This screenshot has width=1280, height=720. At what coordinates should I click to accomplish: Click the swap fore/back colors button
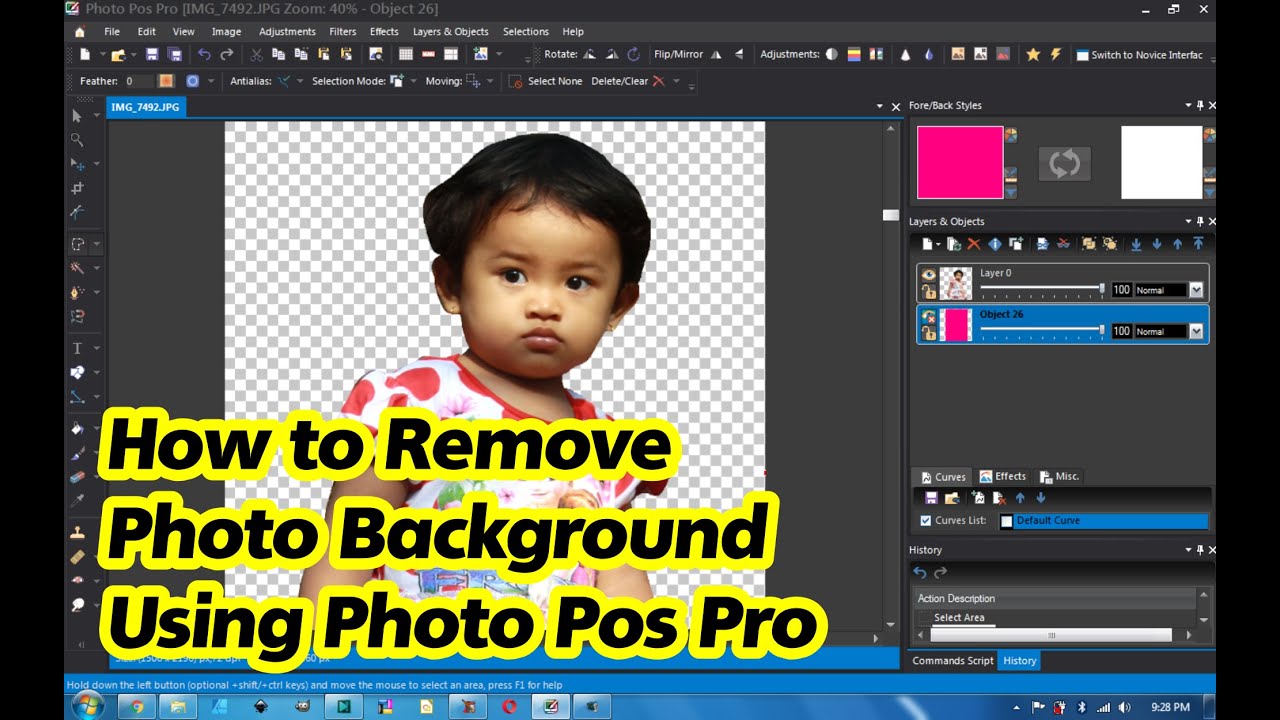[1064, 163]
